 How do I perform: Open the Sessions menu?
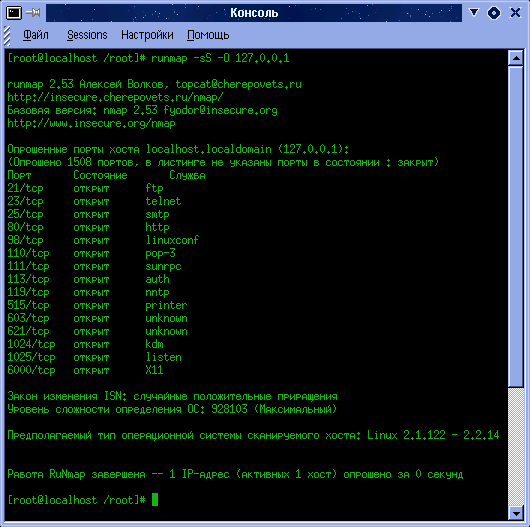[87, 35]
